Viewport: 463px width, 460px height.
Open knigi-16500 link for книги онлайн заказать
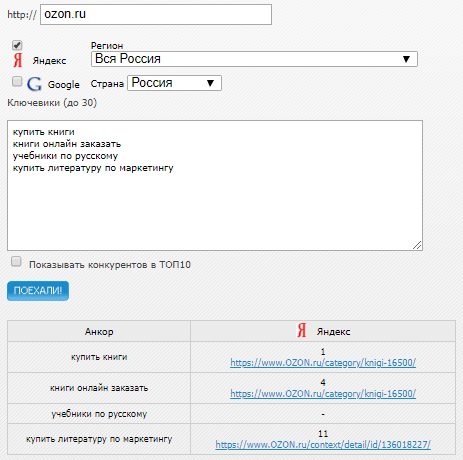[323, 394]
